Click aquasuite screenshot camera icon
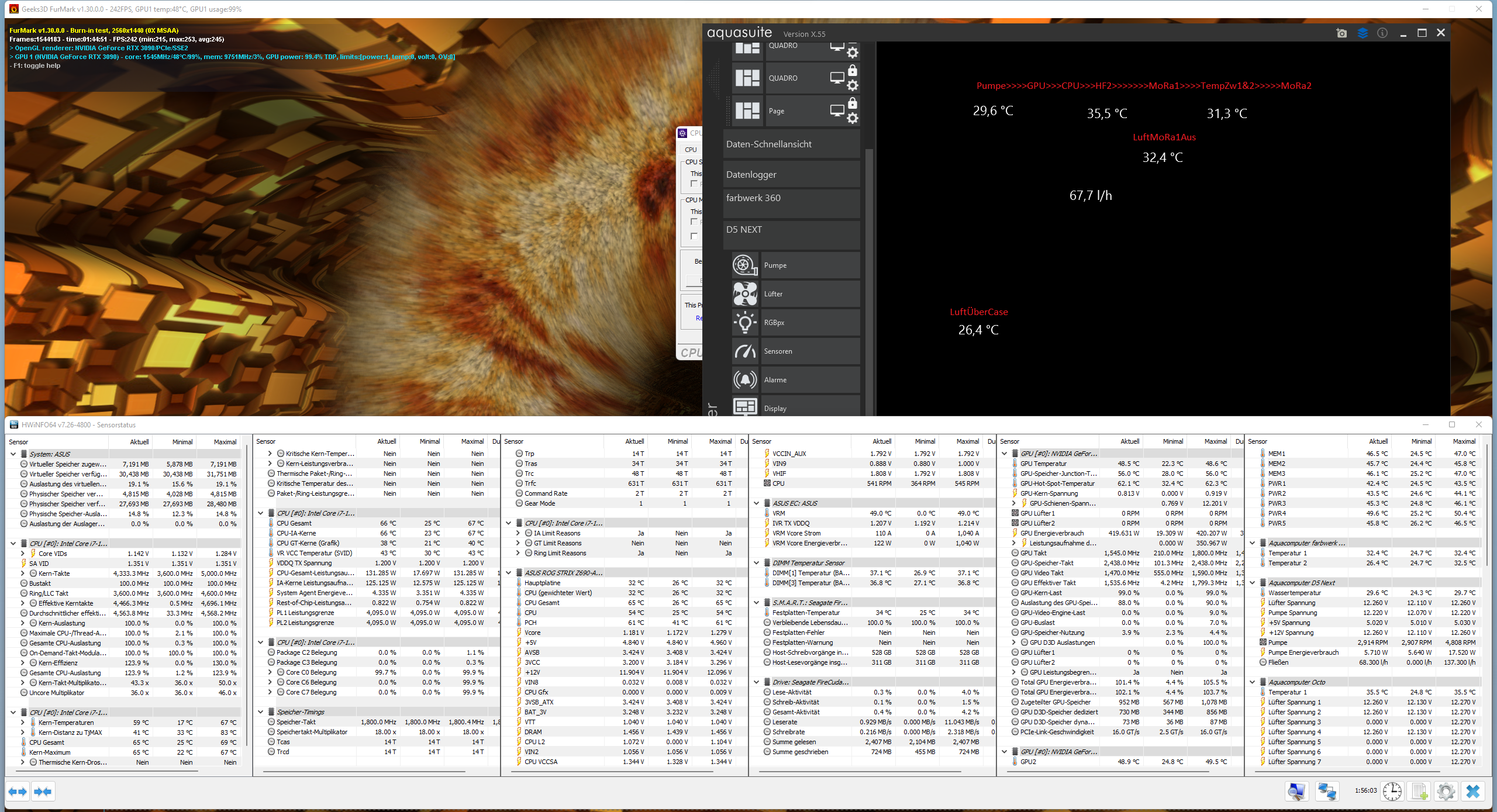The image size is (1497, 812). click(1341, 33)
